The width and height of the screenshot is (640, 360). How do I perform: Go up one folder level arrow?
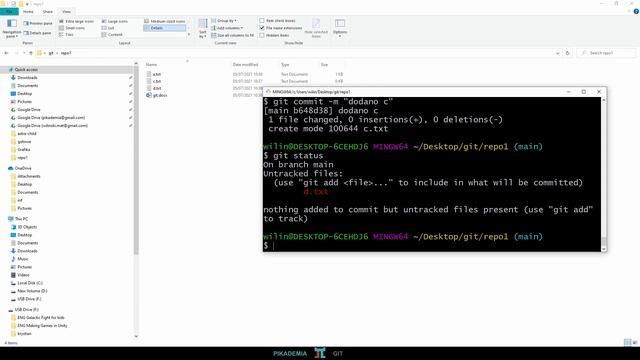click(x=31, y=53)
